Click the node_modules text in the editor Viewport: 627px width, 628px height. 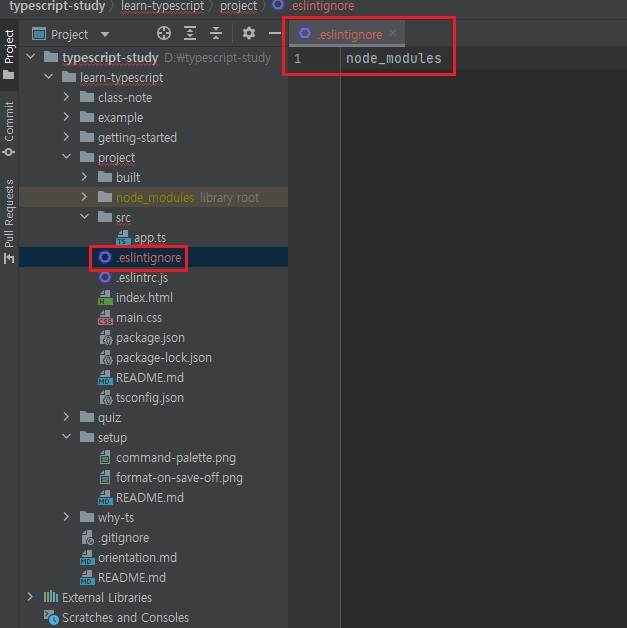pyautogui.click(x=393, y=58)
